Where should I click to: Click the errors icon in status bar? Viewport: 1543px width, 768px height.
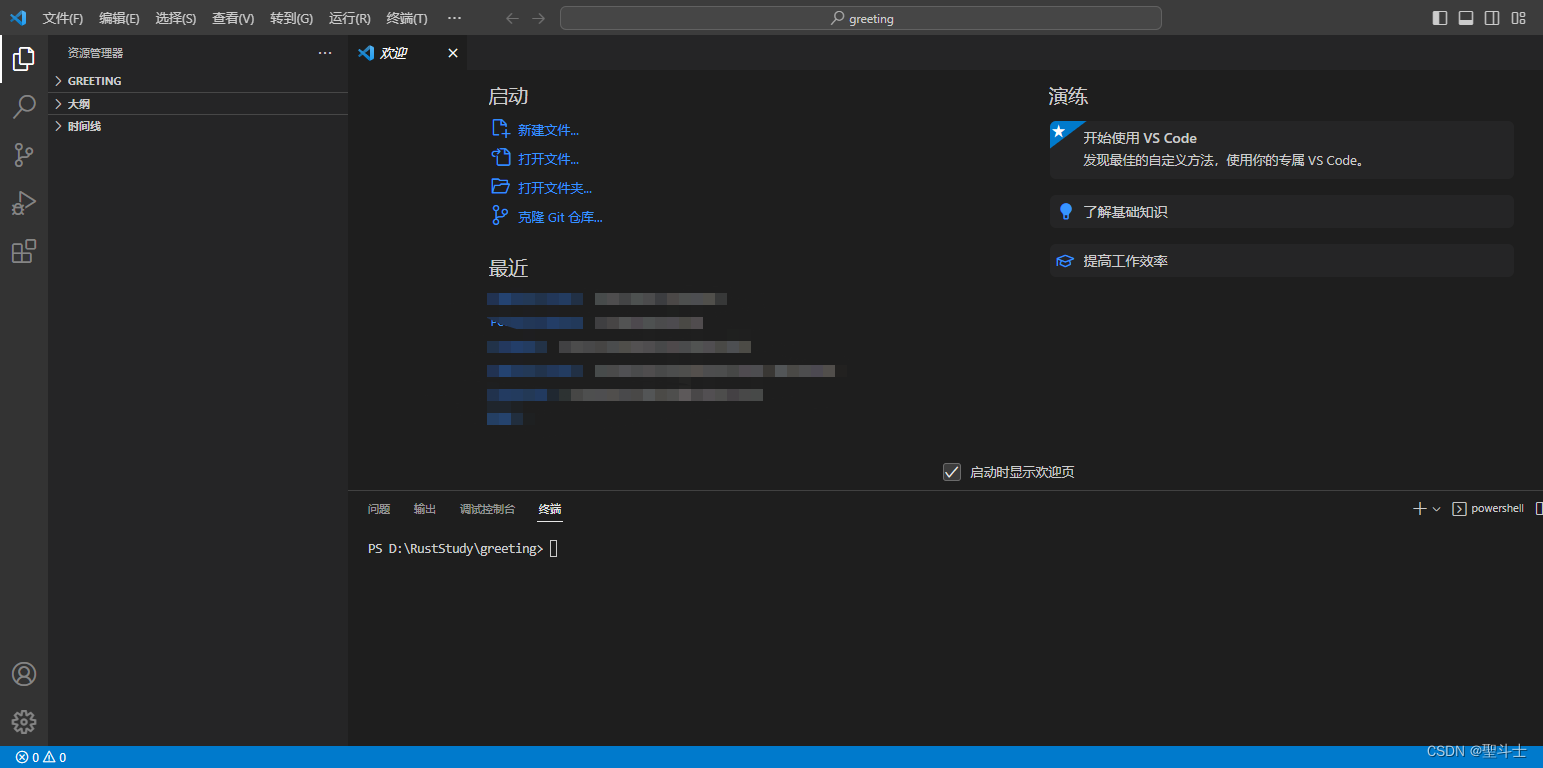[x=22, y=758]
